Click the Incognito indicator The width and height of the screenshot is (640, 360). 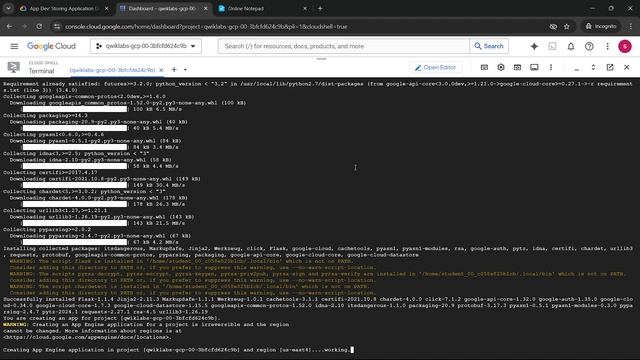click(600, 27)
